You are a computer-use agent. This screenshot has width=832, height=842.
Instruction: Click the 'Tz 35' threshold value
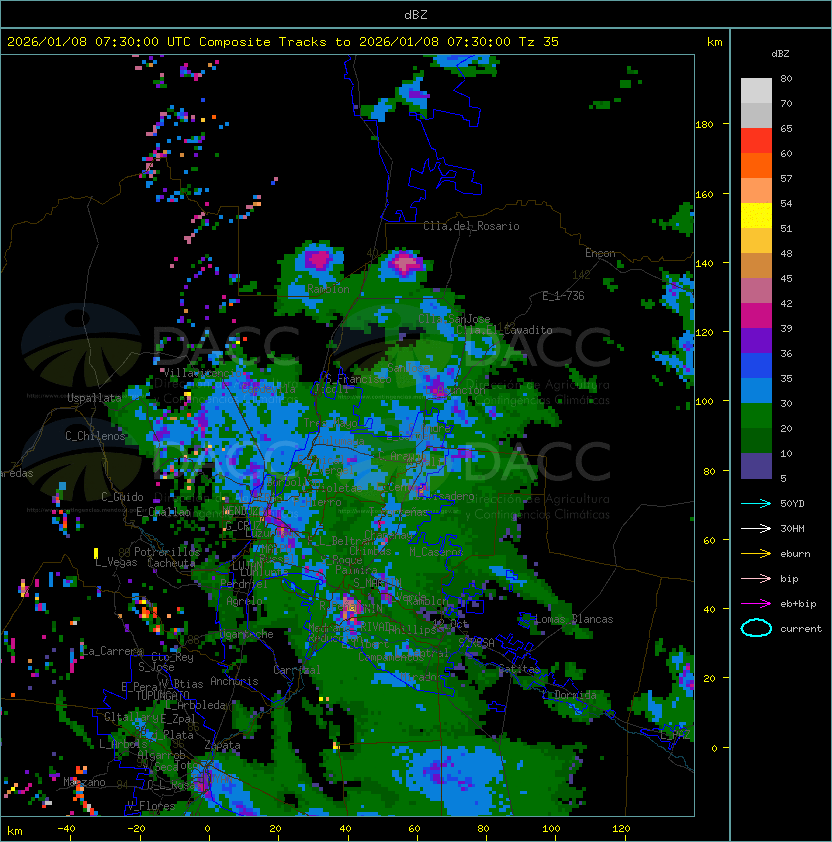[539, 42]
